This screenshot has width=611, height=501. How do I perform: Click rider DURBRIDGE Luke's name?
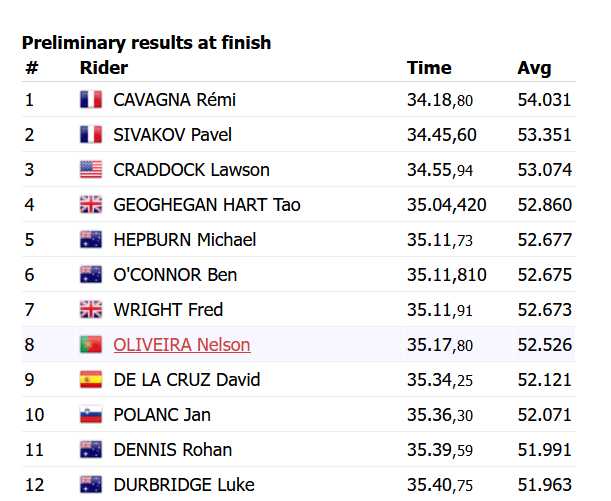tap(184, 485)
